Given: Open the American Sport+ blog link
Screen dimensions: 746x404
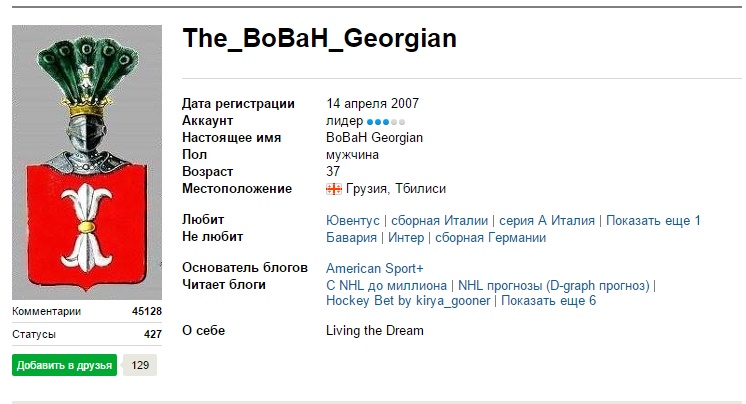Looking at the screenshot, I should coord(375,268).
